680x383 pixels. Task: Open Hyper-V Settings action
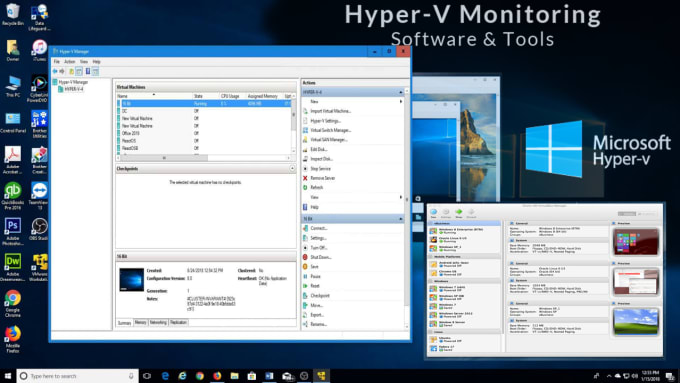pos(326,121)
